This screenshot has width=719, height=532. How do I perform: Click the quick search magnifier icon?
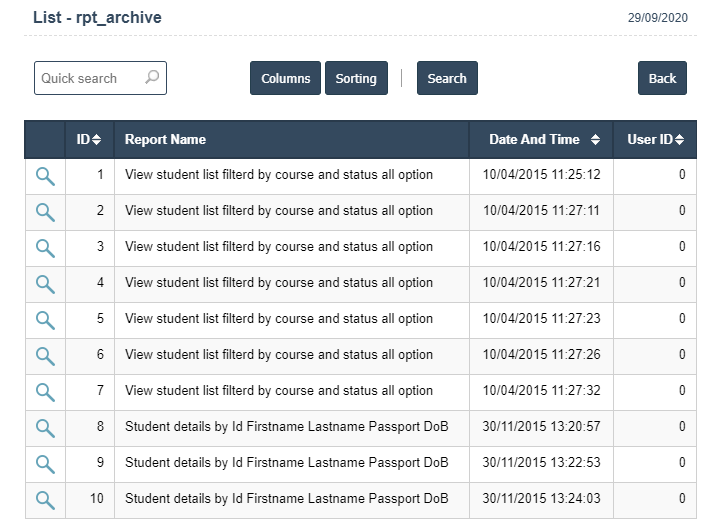(152, 78)
